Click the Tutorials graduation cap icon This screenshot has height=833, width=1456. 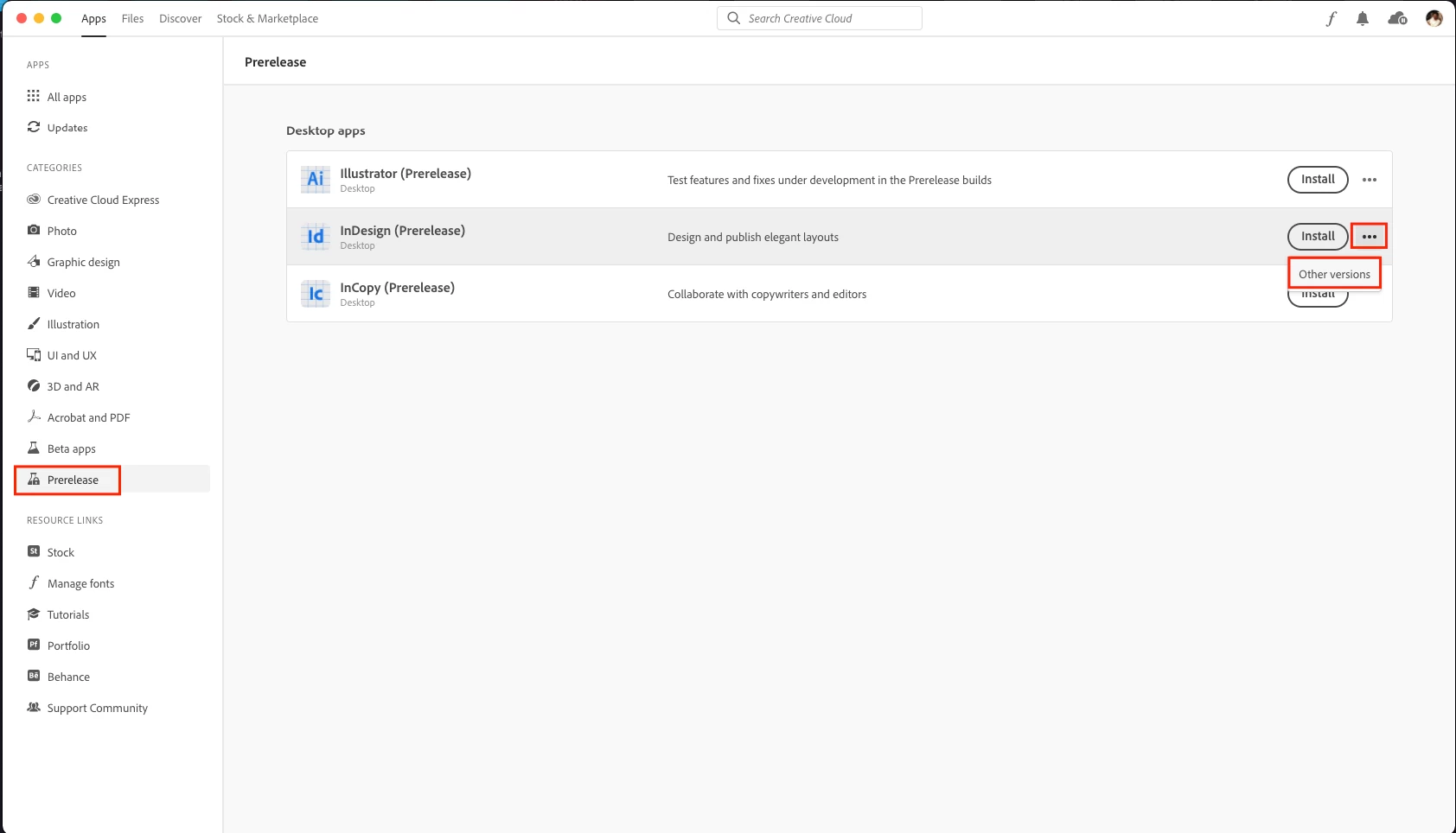pyautogui.click(x=34, y=614)
